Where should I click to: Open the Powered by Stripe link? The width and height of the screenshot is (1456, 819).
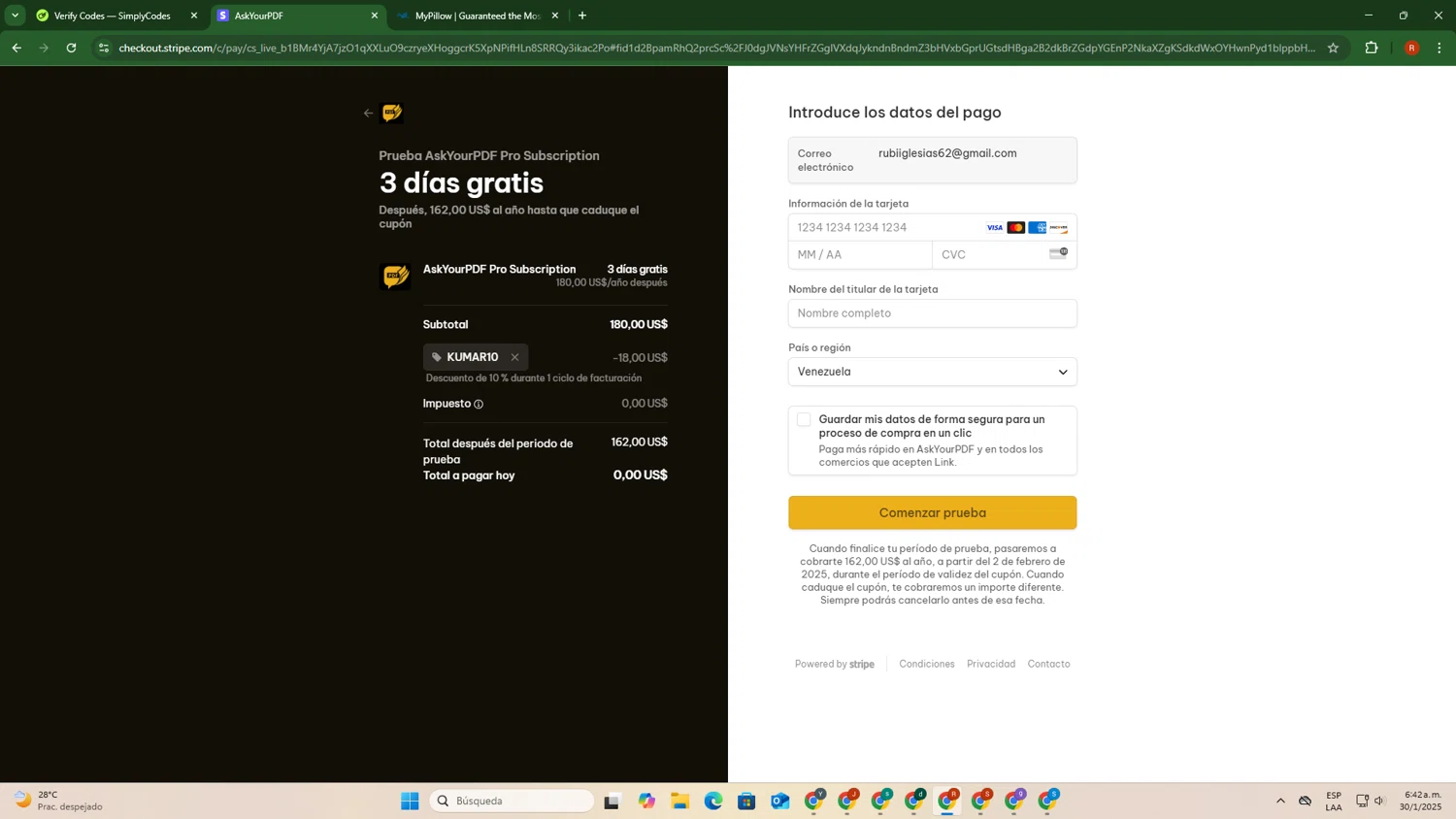835,664
